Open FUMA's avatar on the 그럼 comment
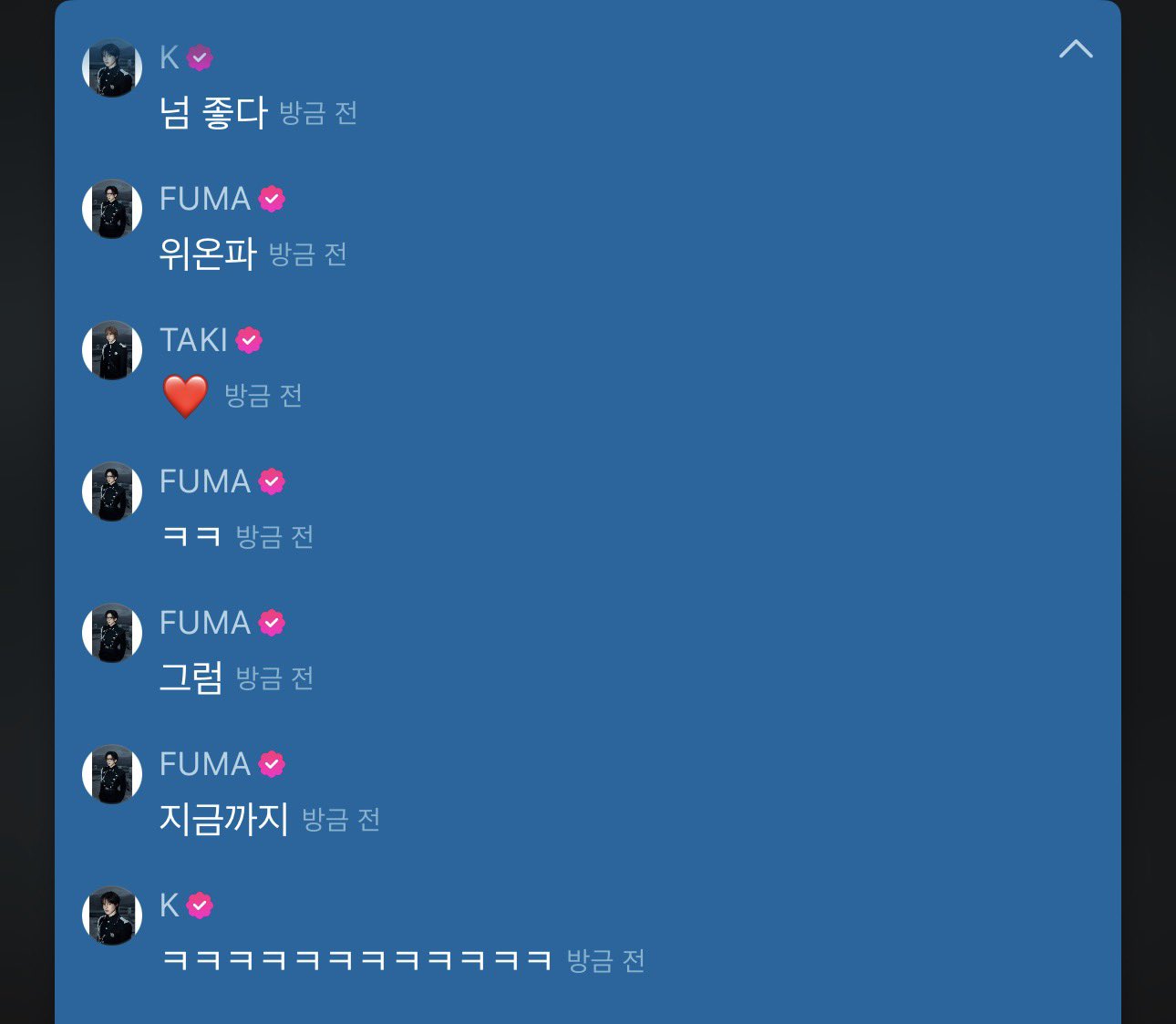The width and height of the screenshot is (1176, 1024). point(112,633)
